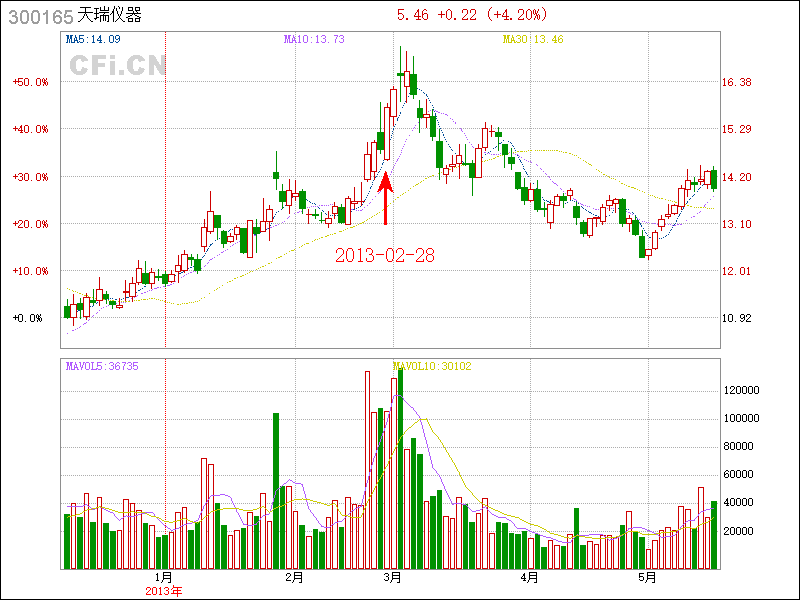Click the CFi.CN watermark logo

[x=117, y=66]
